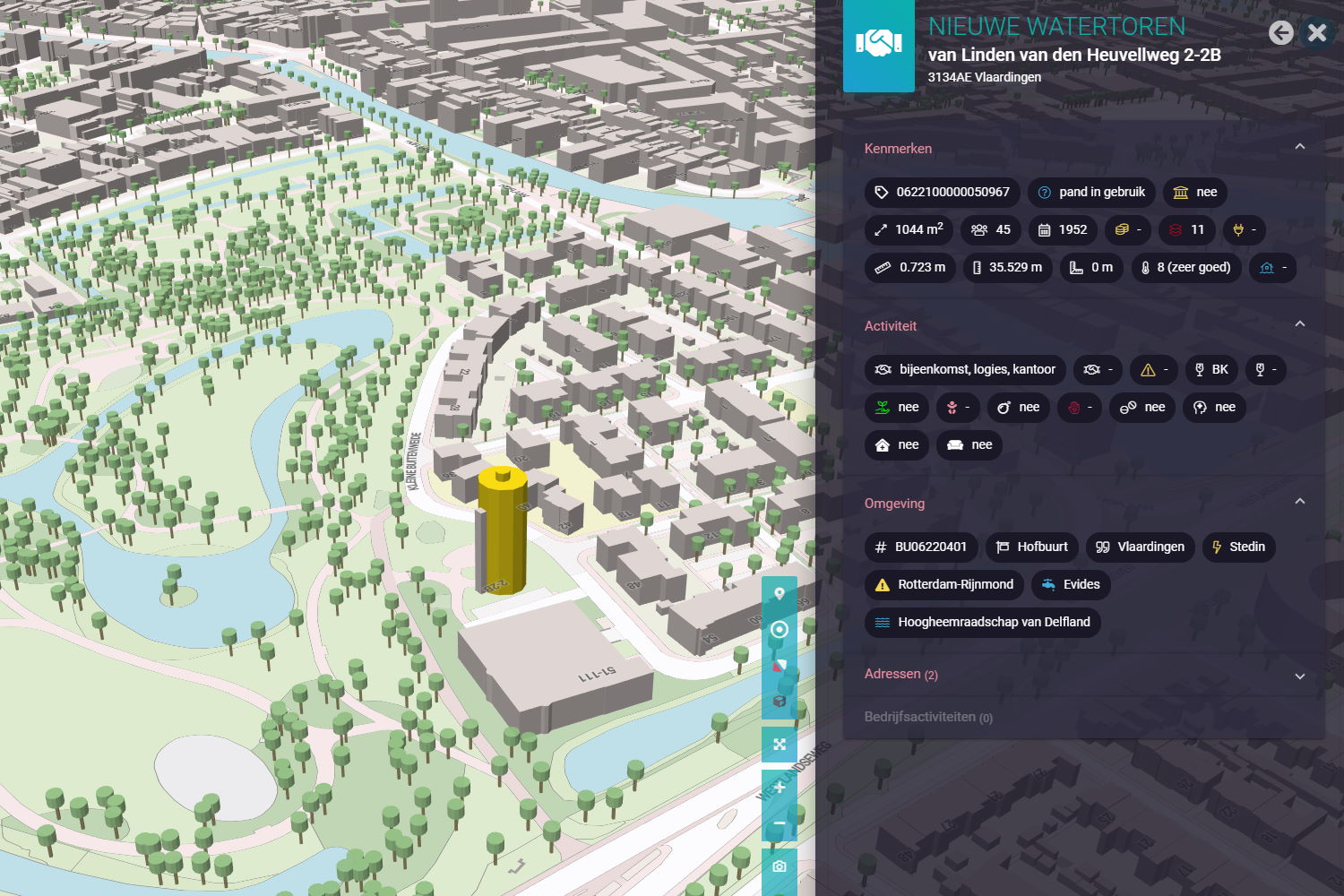Screen dimensions: 1344x896
Task: Collapse the Activiteit section
Action: pos(1300,324)
